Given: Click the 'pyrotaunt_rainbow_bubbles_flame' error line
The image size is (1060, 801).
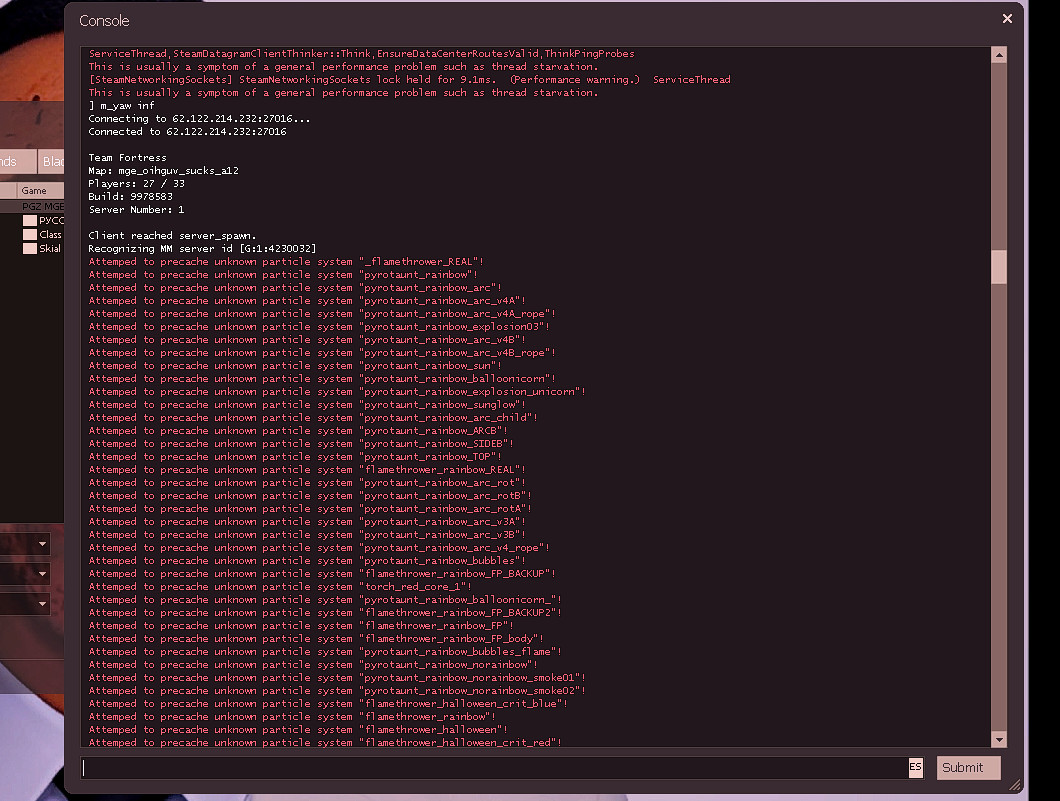Looking at the screenshot, I should click(325, 652).
